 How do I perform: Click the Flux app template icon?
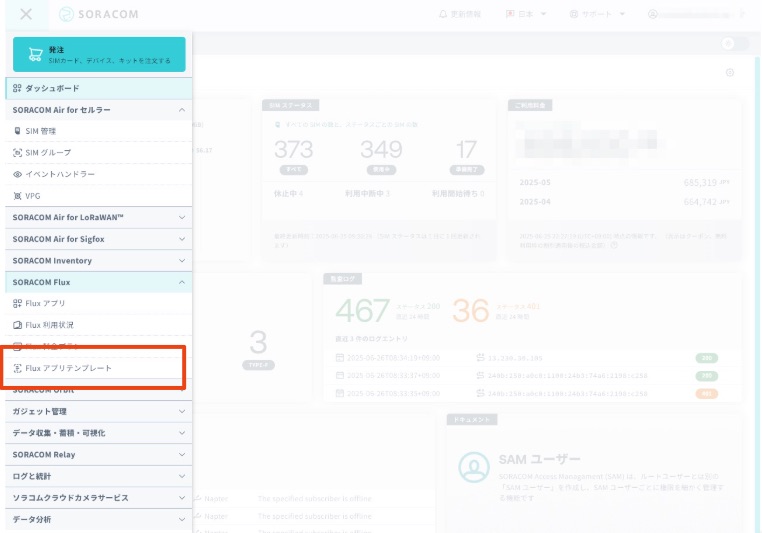pos(17,368)
